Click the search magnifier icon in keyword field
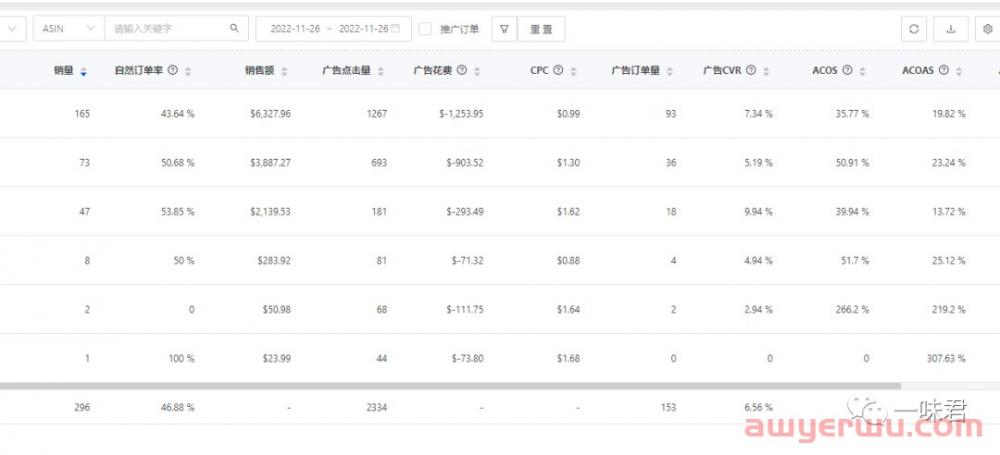Image resolution: width=1000 pixels, height=455 pixels. click(234, 29)
